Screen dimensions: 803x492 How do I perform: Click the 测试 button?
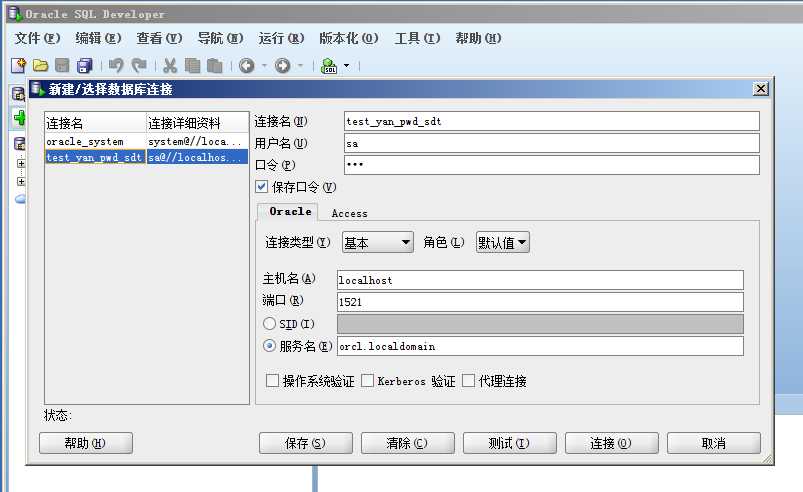coord(510,443)
